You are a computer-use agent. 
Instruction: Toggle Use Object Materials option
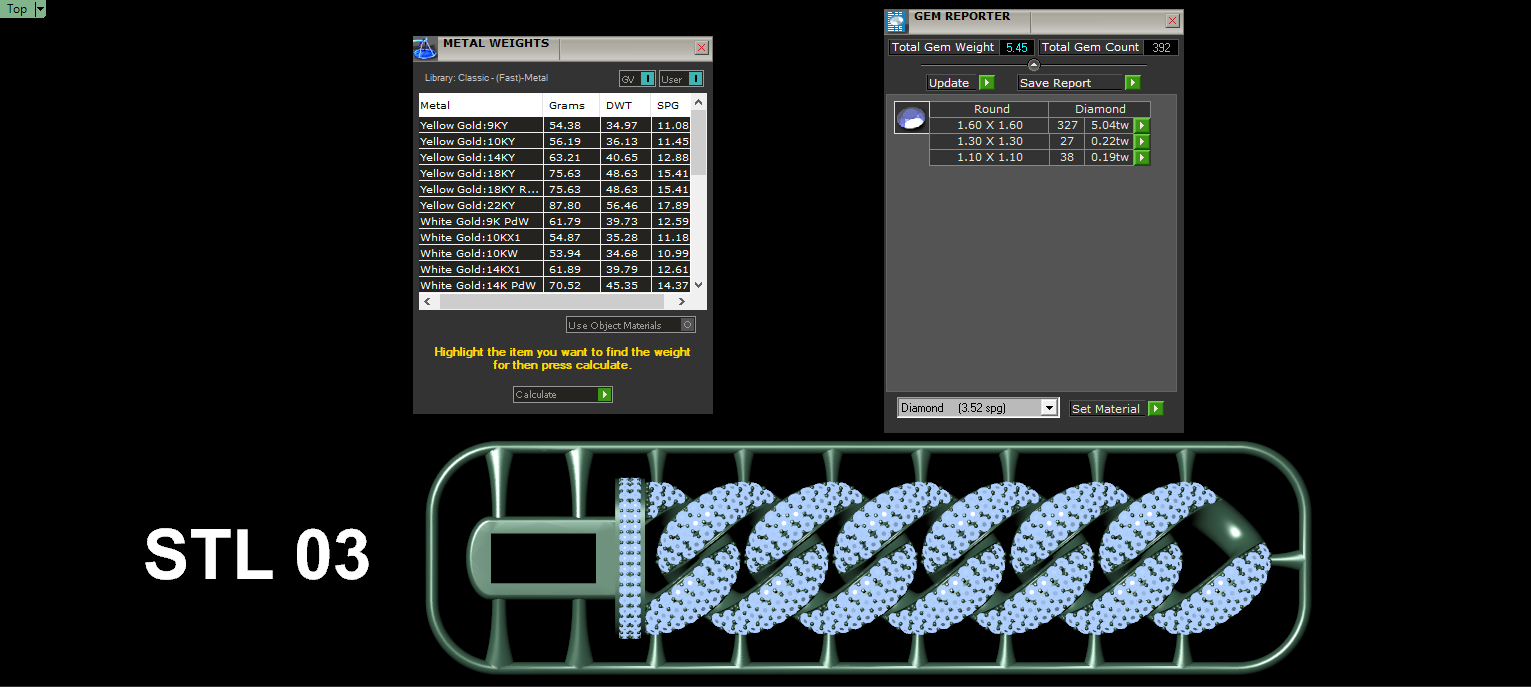631,325
